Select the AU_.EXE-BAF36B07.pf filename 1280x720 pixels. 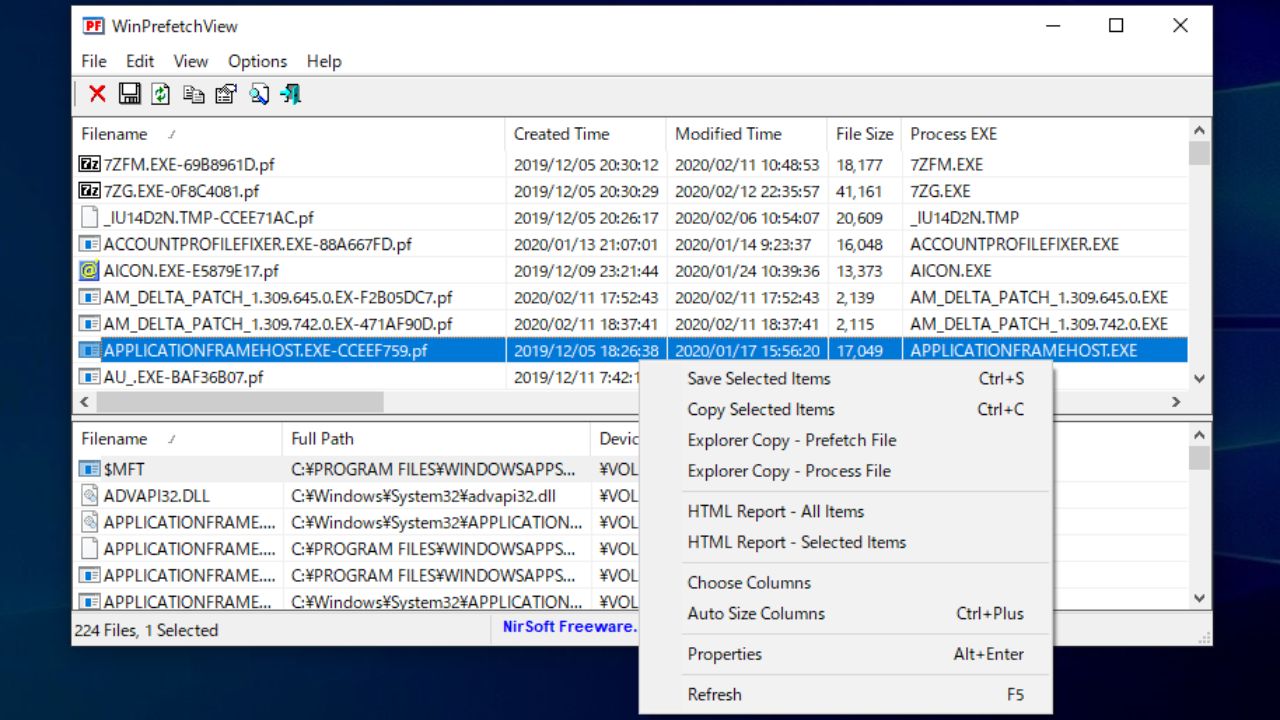click(x=184, y=377)
